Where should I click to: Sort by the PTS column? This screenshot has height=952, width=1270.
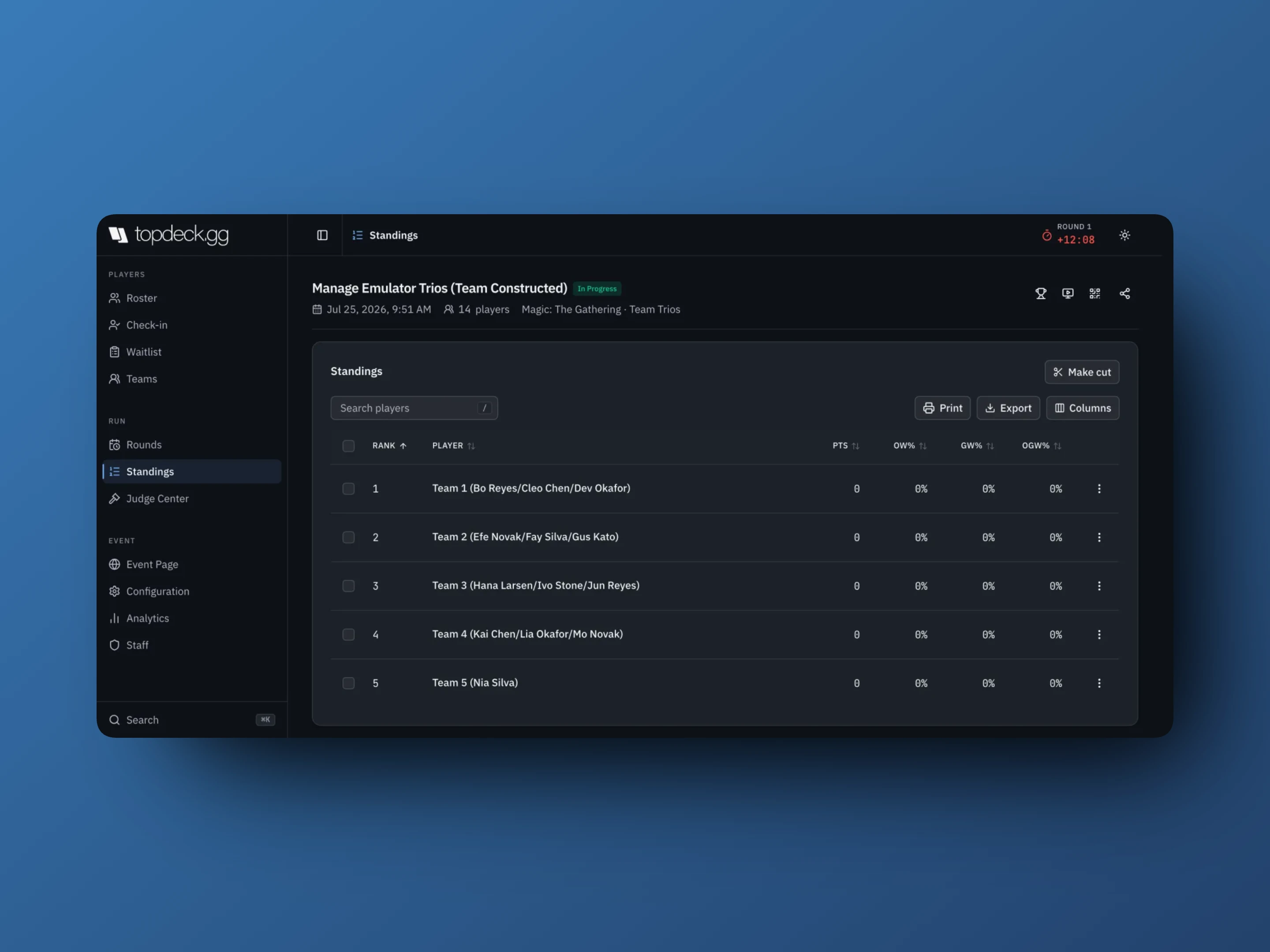(846, 446)
